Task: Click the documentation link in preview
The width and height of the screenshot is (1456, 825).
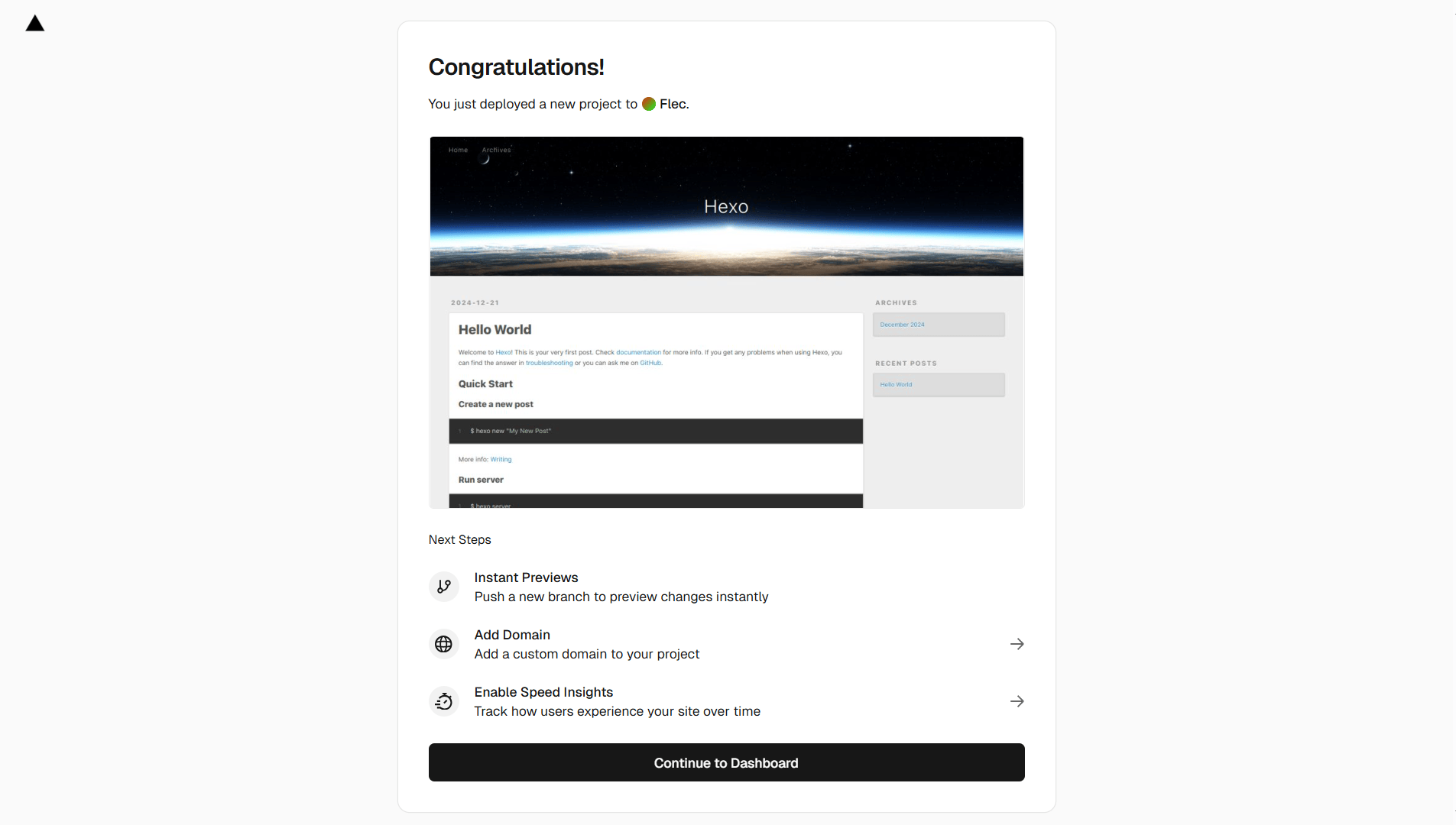Action: pos(638,352)
